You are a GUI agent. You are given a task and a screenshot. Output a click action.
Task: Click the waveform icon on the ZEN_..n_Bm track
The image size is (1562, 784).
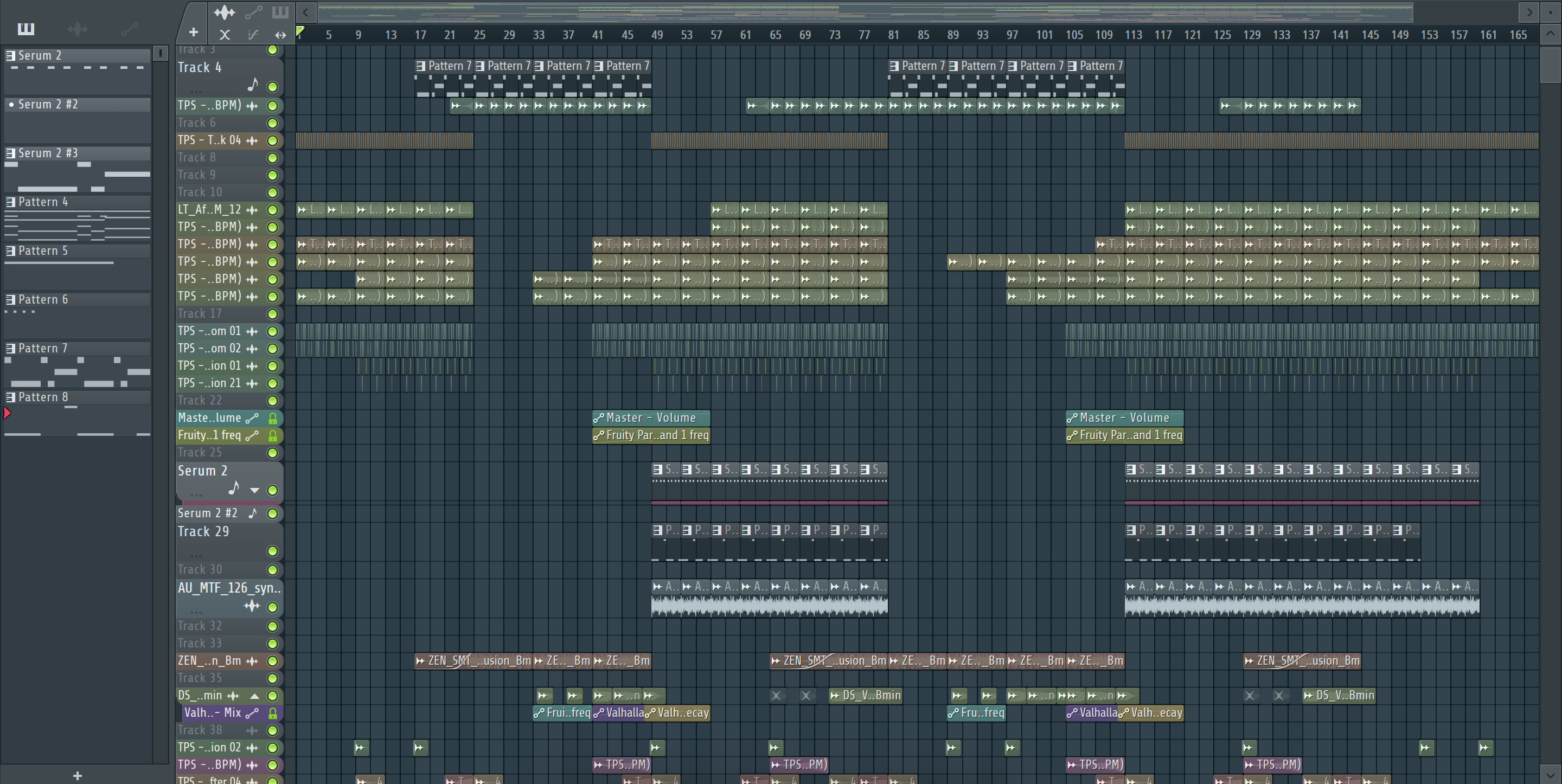click(252, 661)
